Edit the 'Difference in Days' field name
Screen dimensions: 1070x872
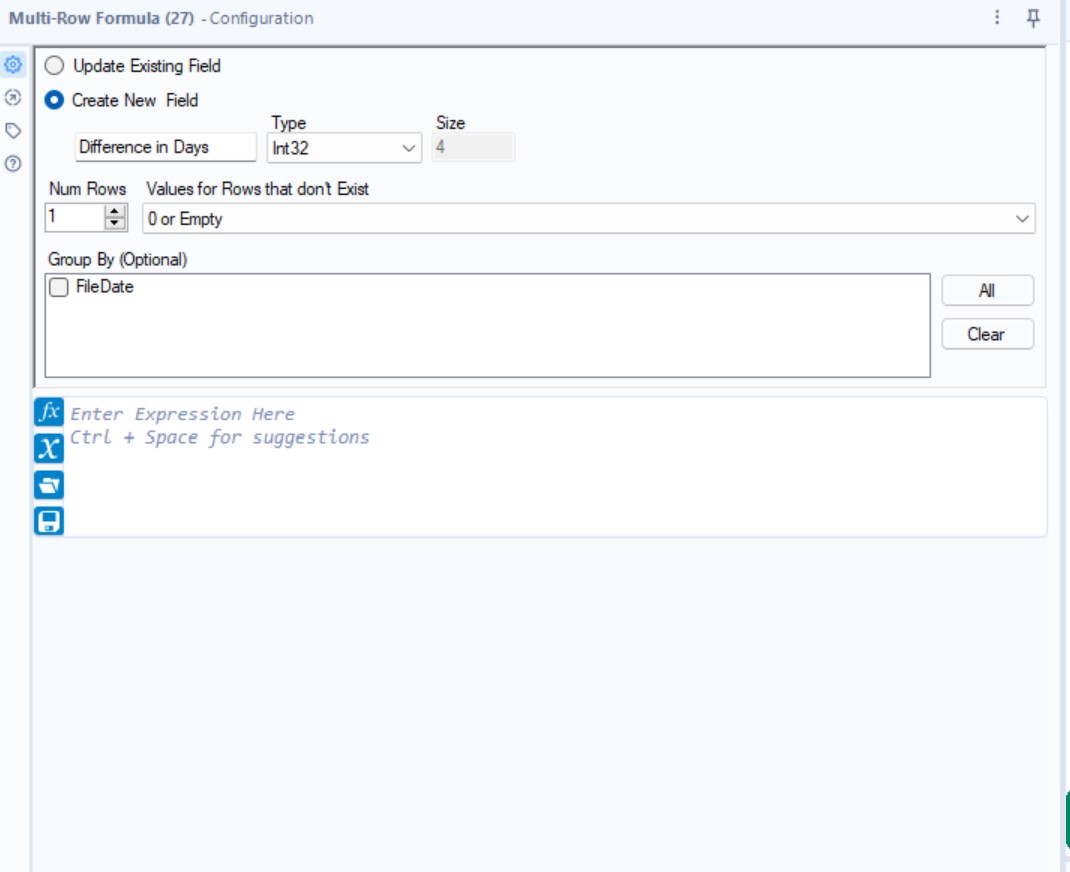coord(163,147)
